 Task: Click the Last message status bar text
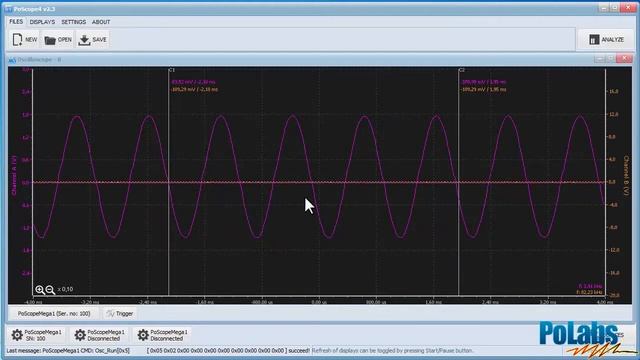point(68,351)
